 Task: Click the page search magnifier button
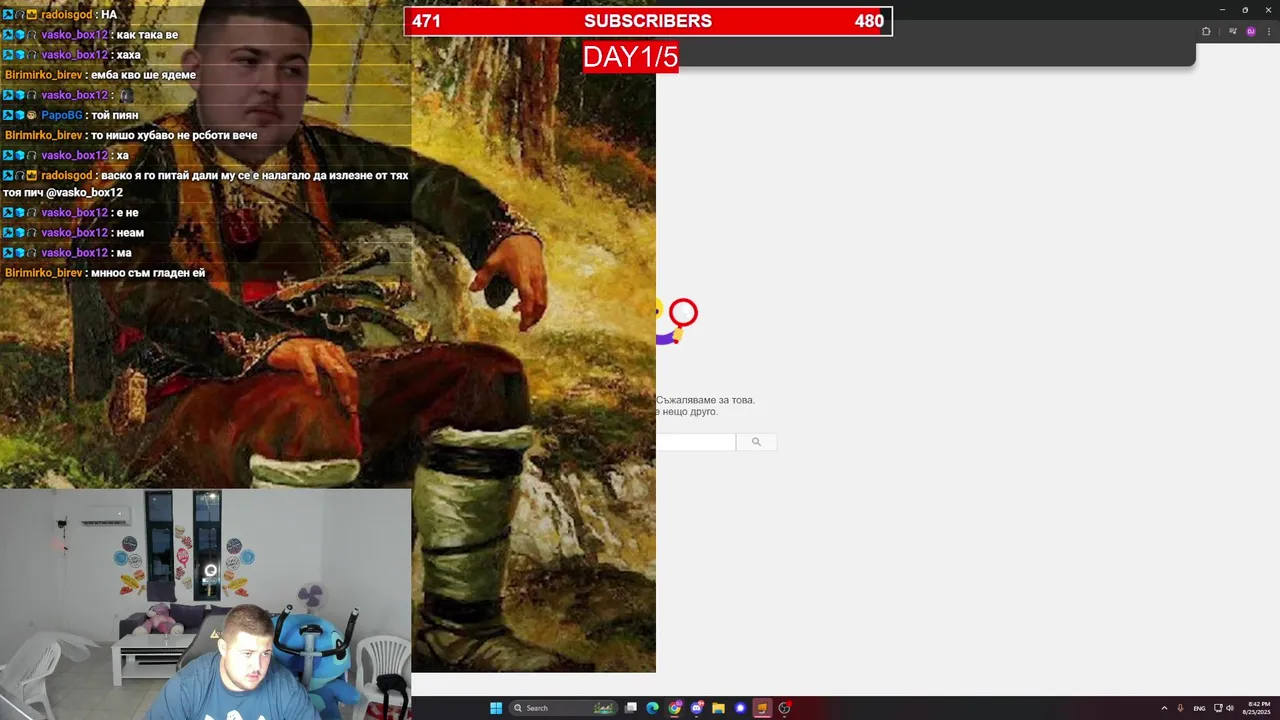[756, 442]
